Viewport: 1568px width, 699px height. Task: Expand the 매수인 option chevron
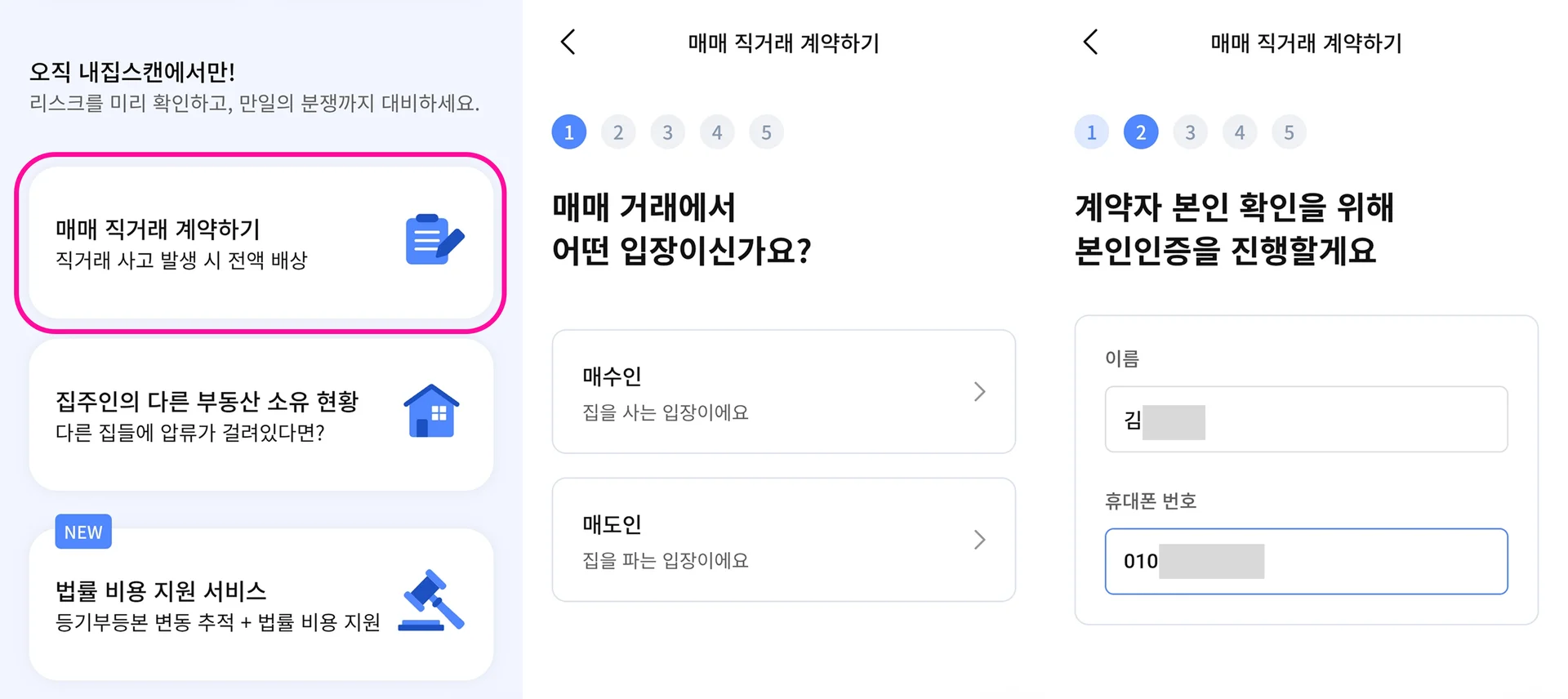[x=979, y=392]
